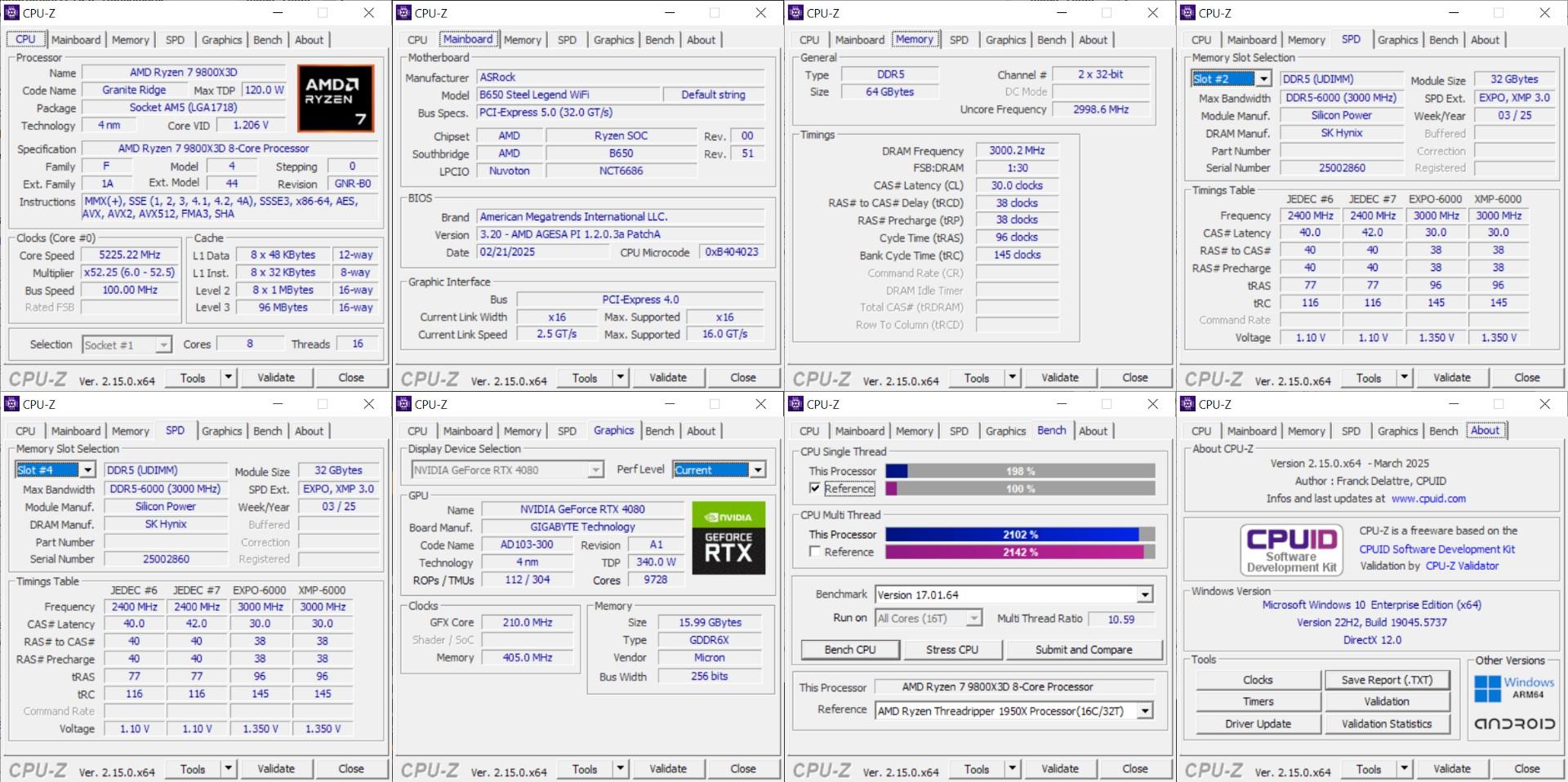This screenshot has height=782, width=1568.
Task: Open the reference processor dropdown showing Threadripper 1950X
Action: coord(1147,710)
